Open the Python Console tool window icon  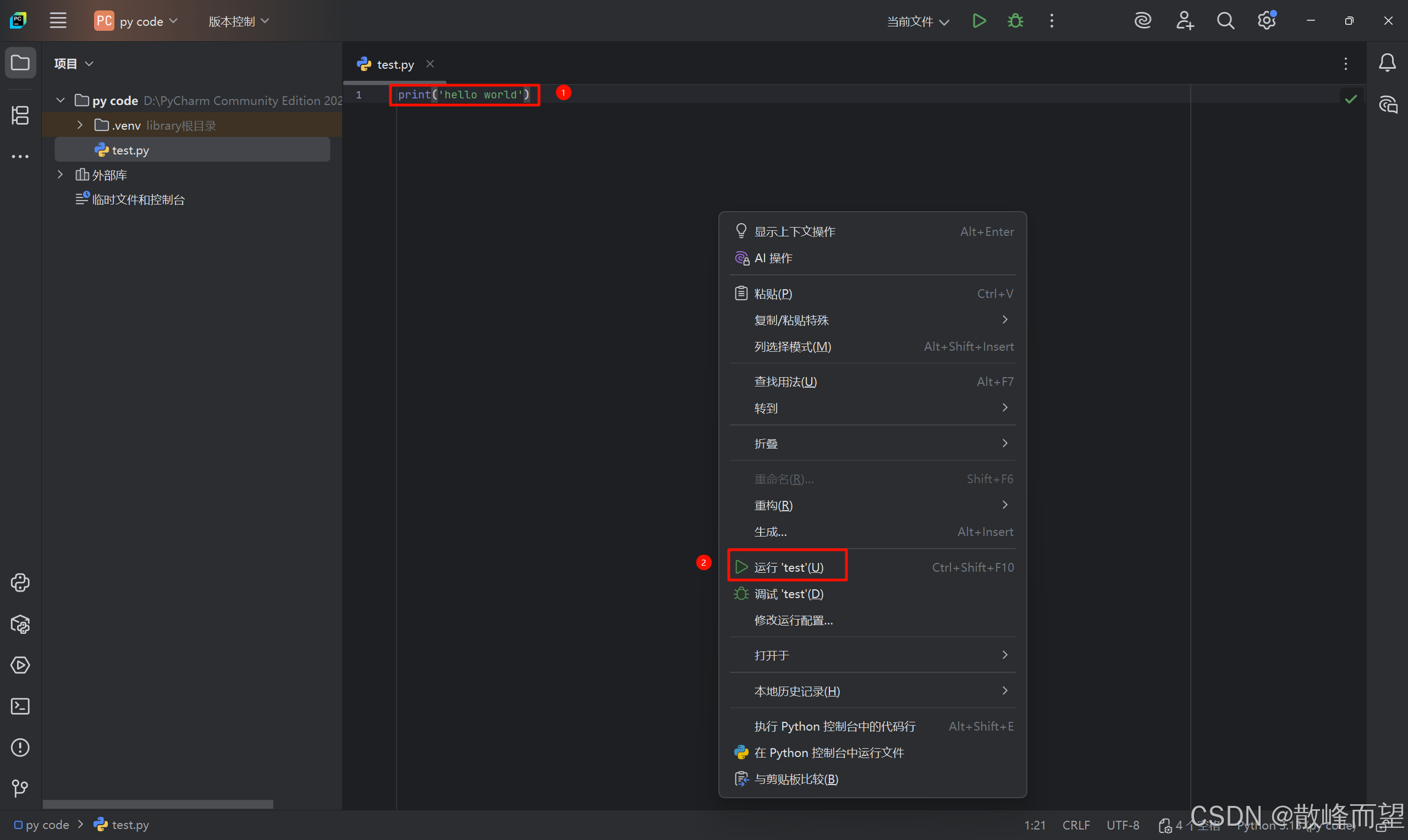tap(20, 583)
